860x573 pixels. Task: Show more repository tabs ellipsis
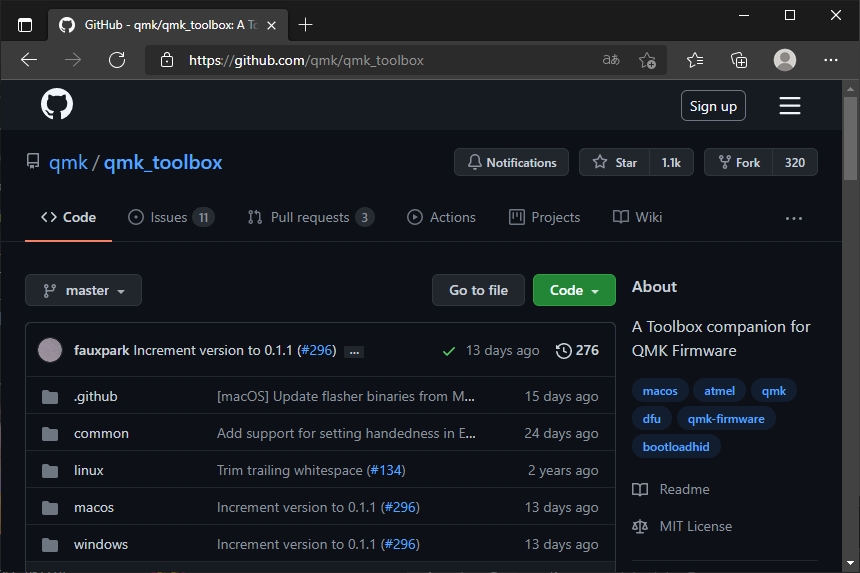(x=794, y=218)
